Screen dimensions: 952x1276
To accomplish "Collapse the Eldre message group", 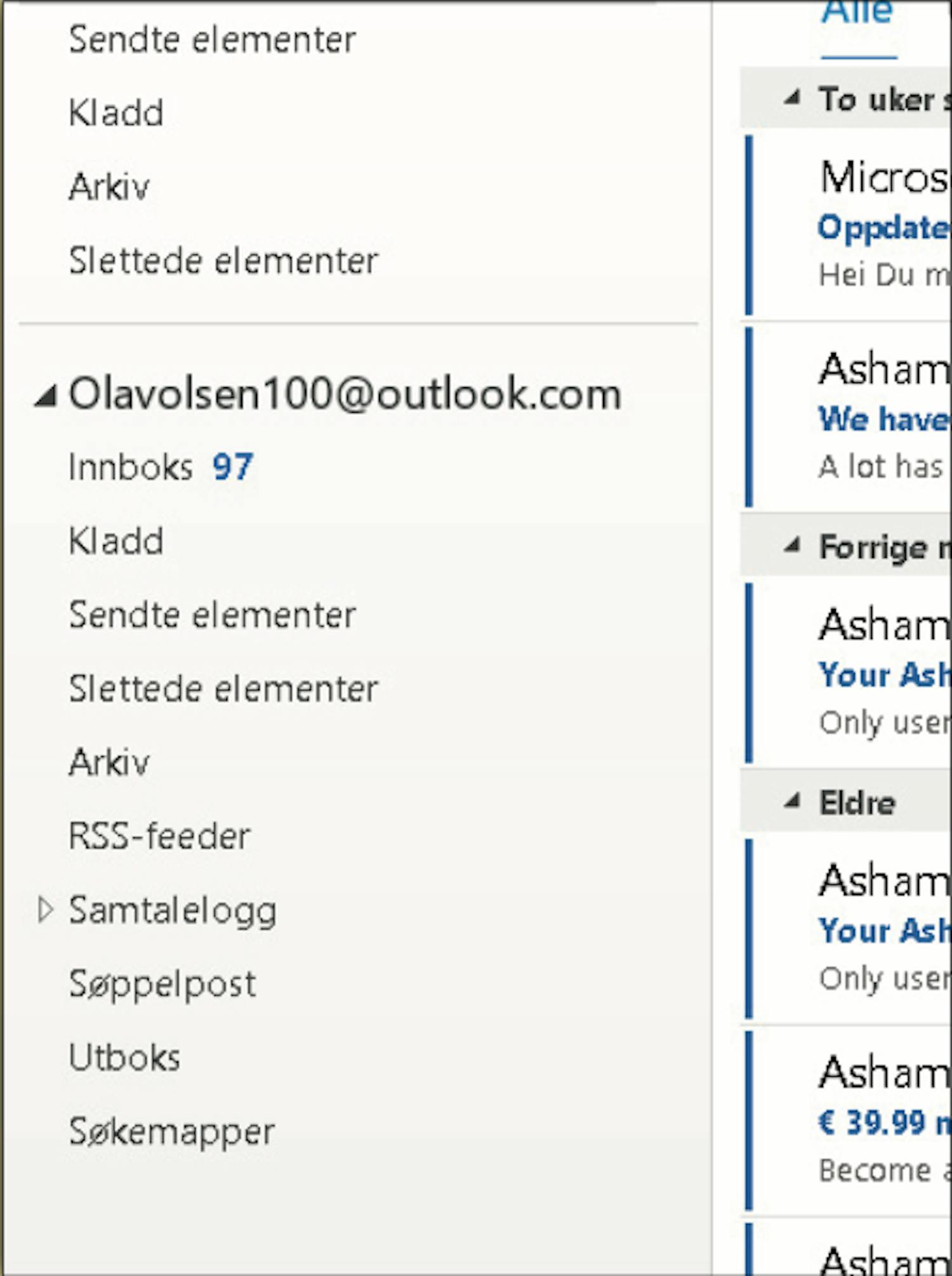I will coord(791,801).
